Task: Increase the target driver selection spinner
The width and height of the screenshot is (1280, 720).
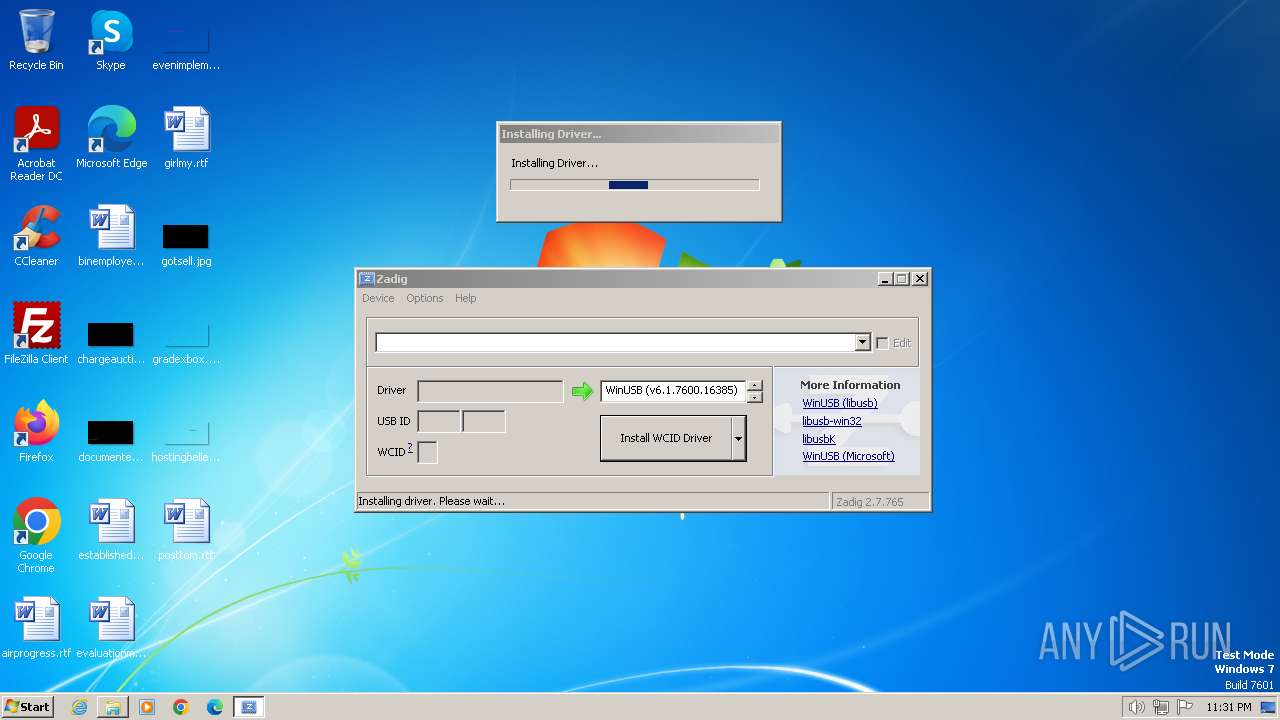Action: tap(755, 385)
